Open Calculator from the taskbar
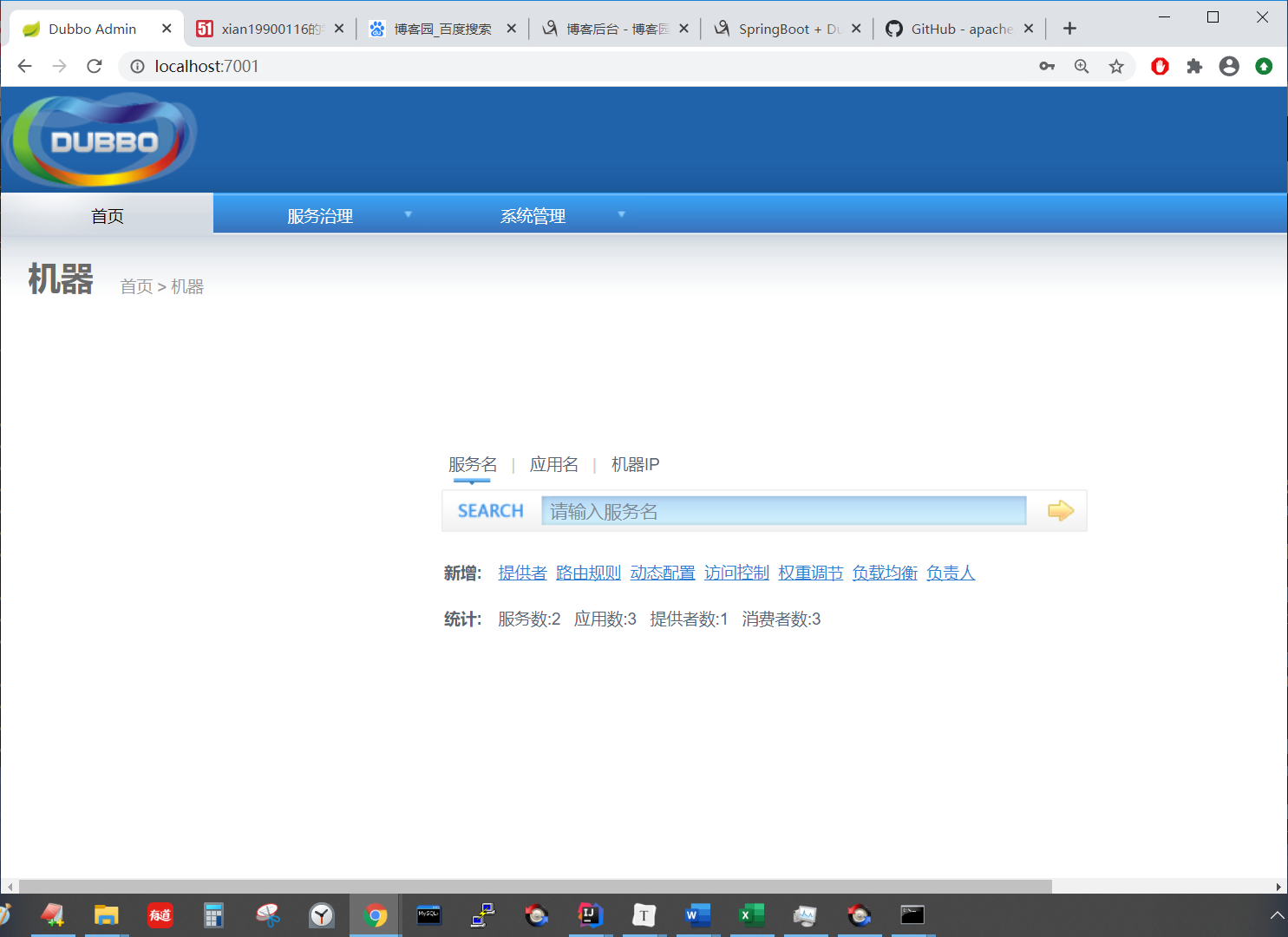Image resolution: width=1288 pixels, height=937 pixels. (x=214, y=915)
